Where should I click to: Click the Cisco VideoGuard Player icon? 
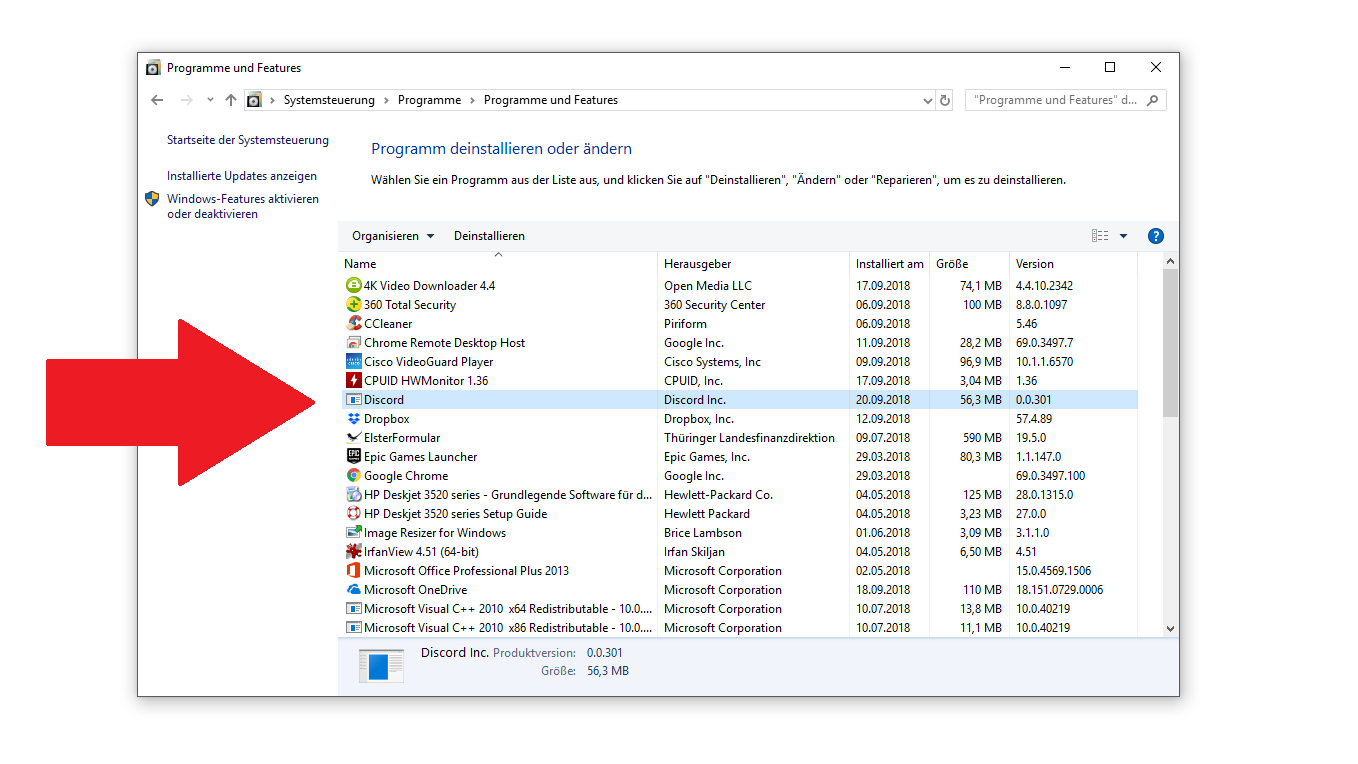pos(353,362)
